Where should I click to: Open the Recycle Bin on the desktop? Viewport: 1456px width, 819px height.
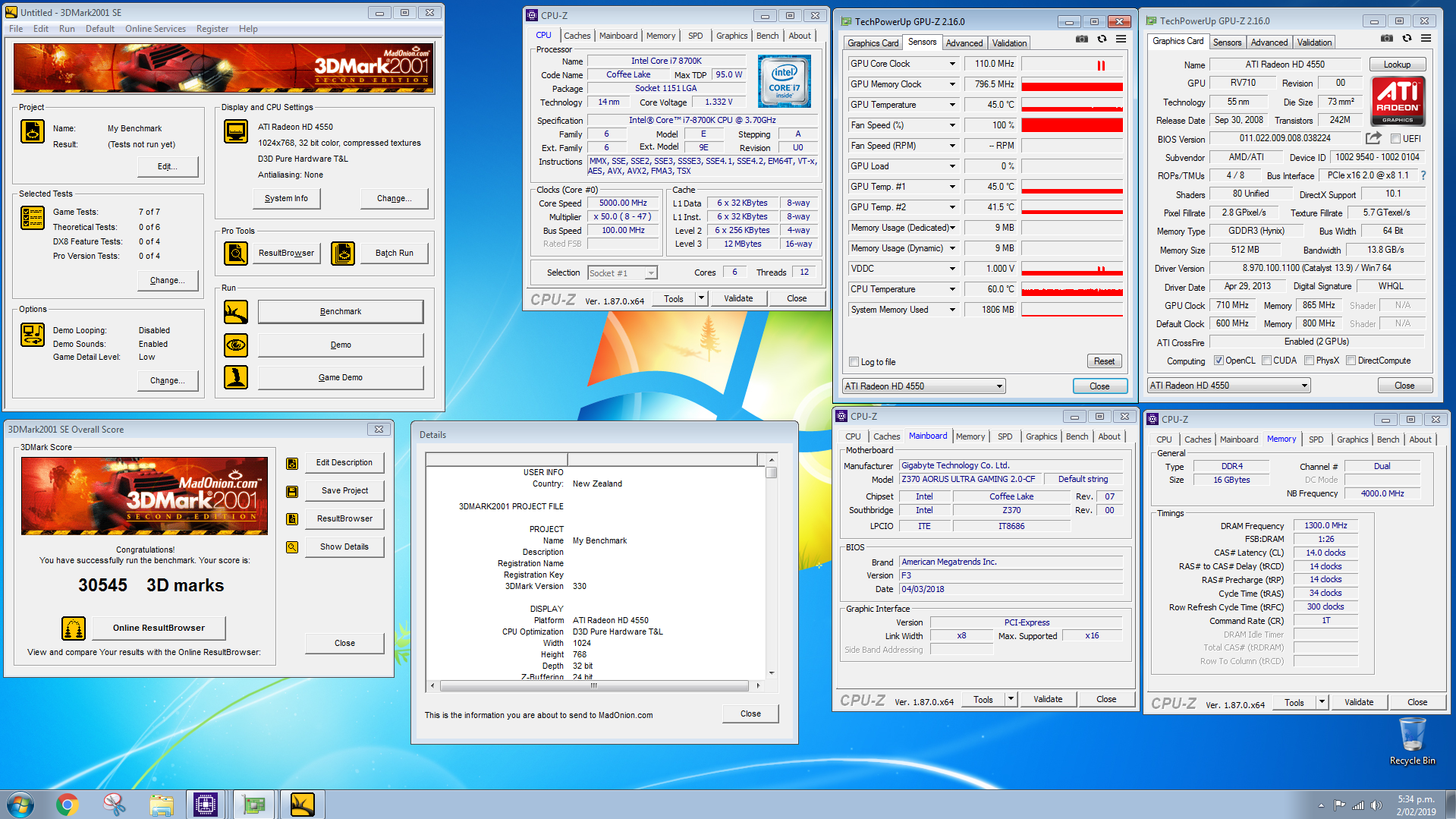pos(1412,742)
